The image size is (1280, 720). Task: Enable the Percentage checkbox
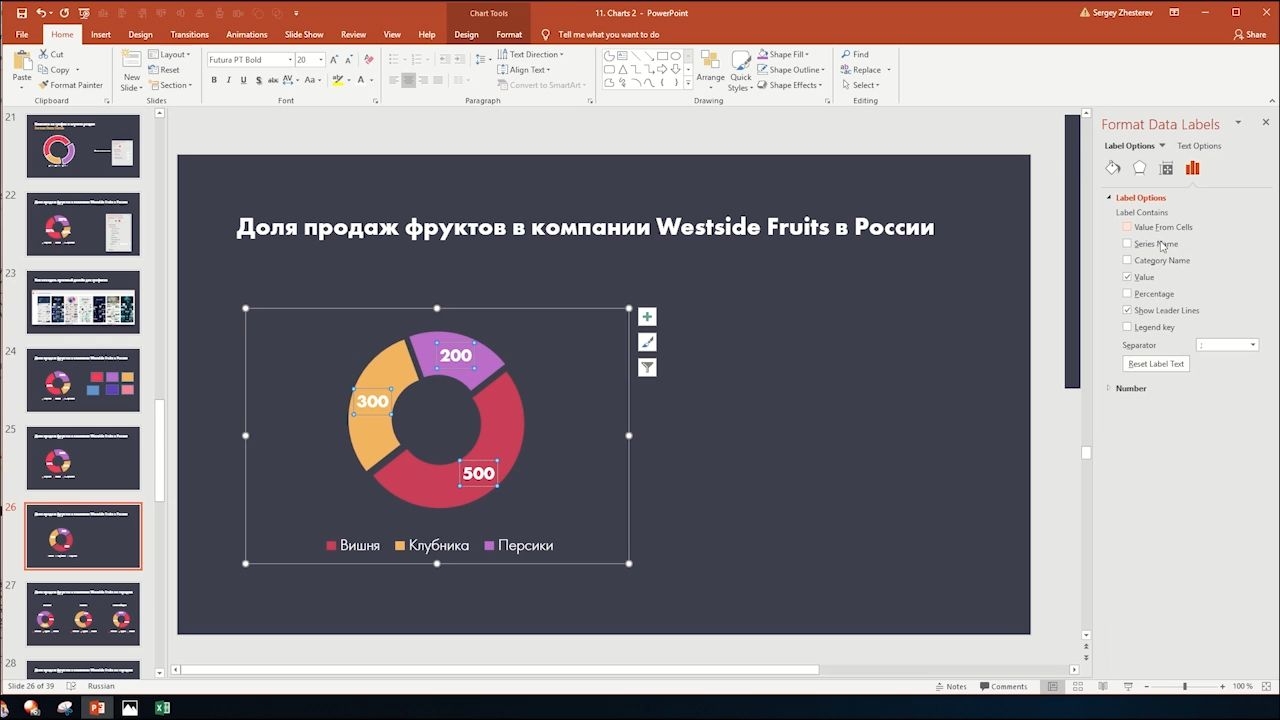click(x=1127, y=293)
